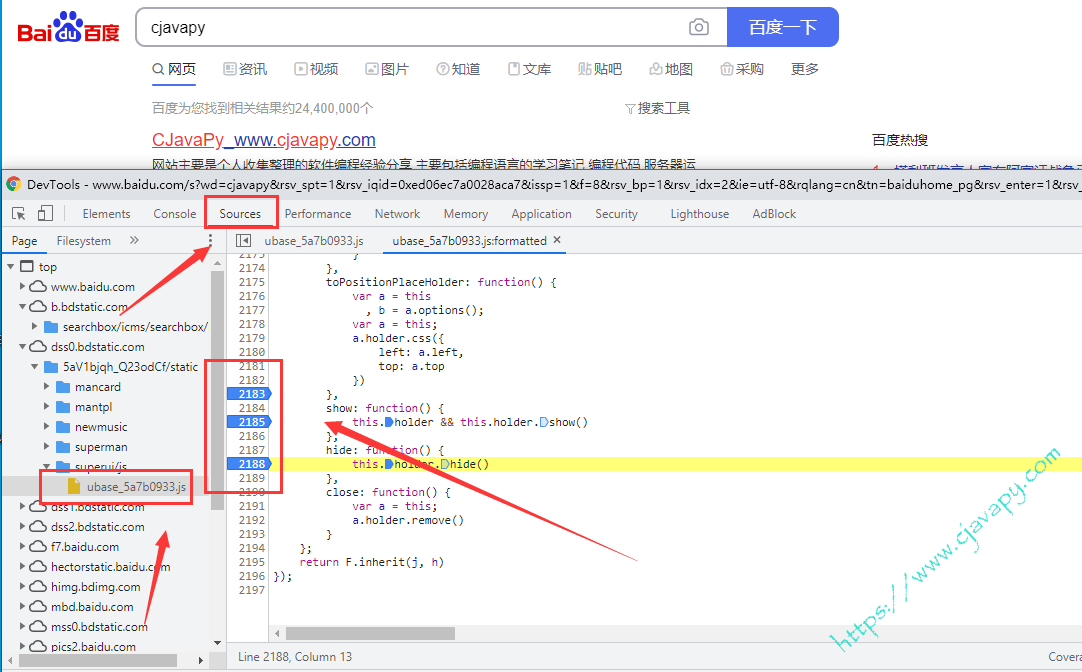Click the 百度热搜 heading
Viewport: 1082px width, 672px height.
pos(900,140)
